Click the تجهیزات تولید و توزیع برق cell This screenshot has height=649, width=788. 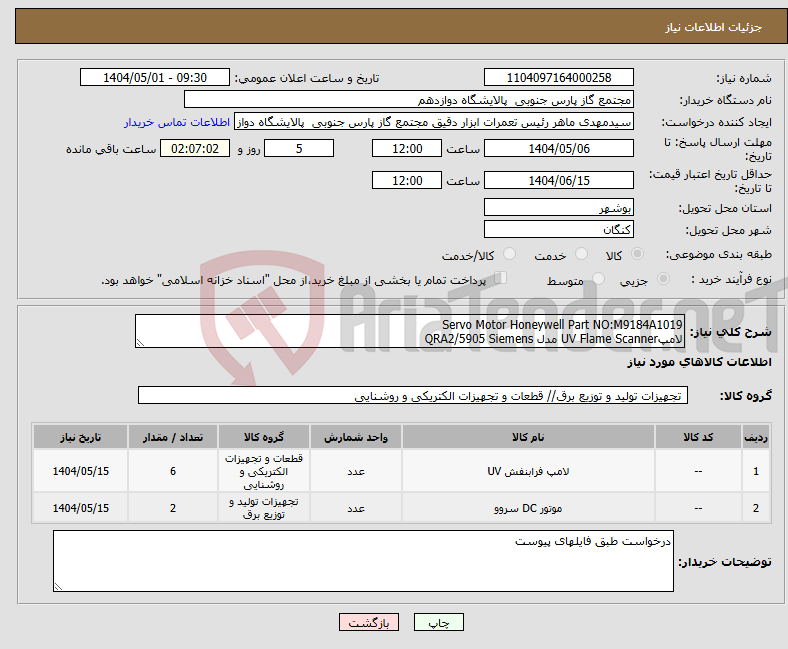(x=264, y=508)
